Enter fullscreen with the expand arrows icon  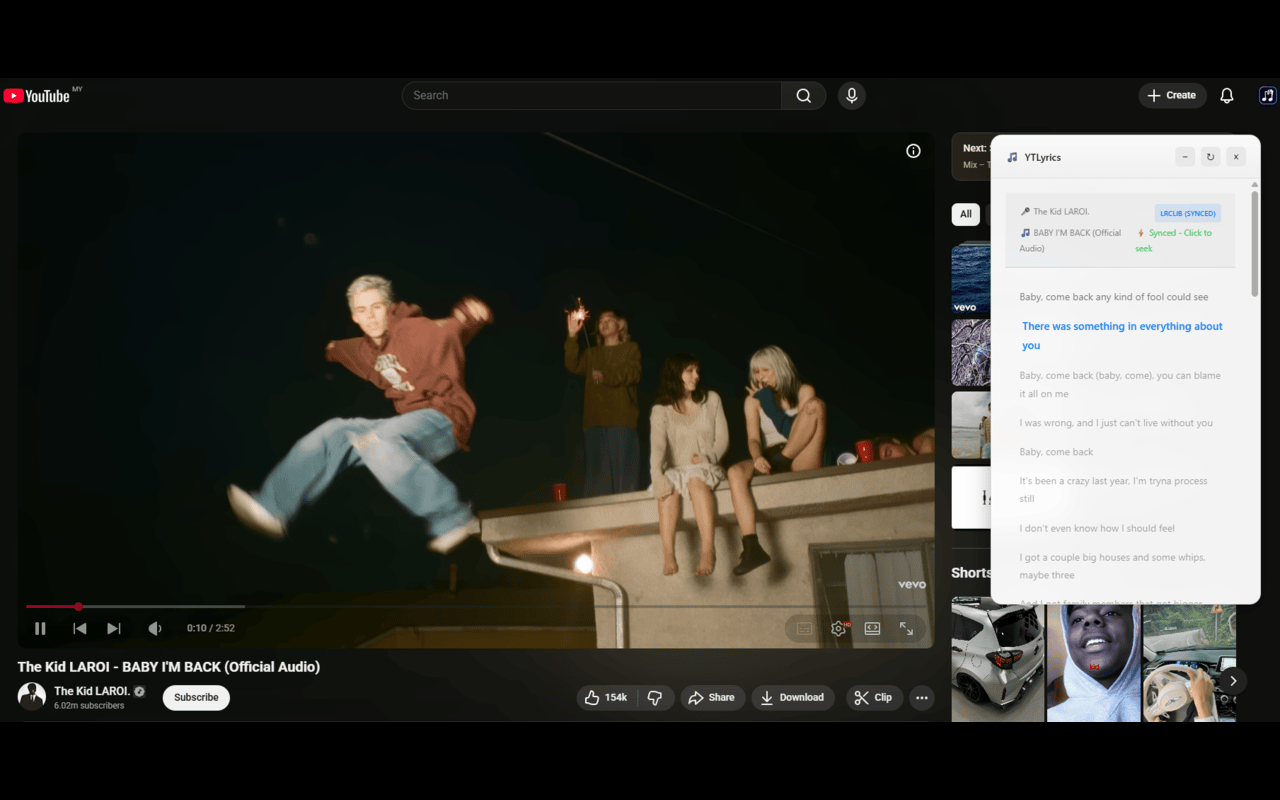[x=906, y=628]
